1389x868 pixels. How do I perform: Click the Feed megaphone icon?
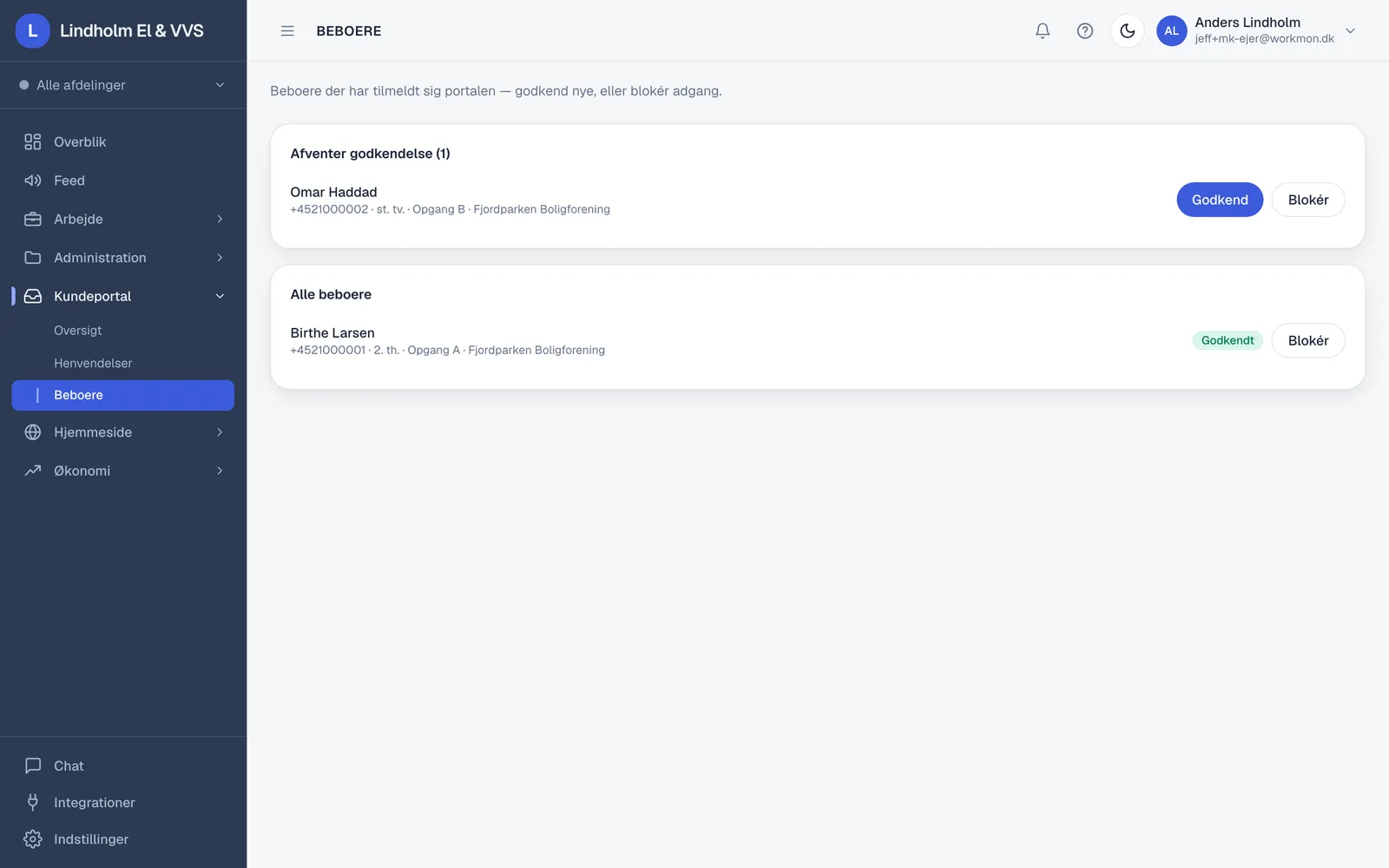[33, 181]
